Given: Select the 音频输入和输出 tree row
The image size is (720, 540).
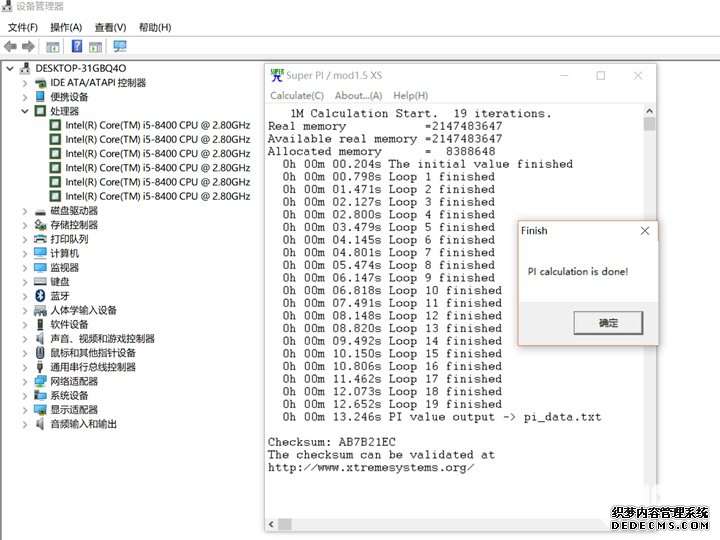Looking at the screenshot, I should coord(76,424).
